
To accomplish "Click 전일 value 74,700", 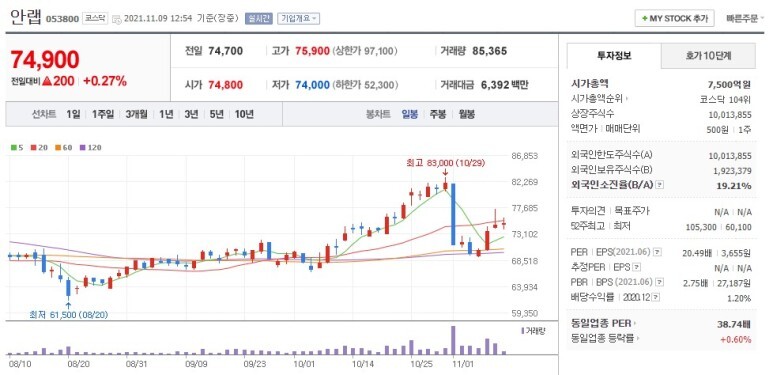I will (x=225, y=51).
